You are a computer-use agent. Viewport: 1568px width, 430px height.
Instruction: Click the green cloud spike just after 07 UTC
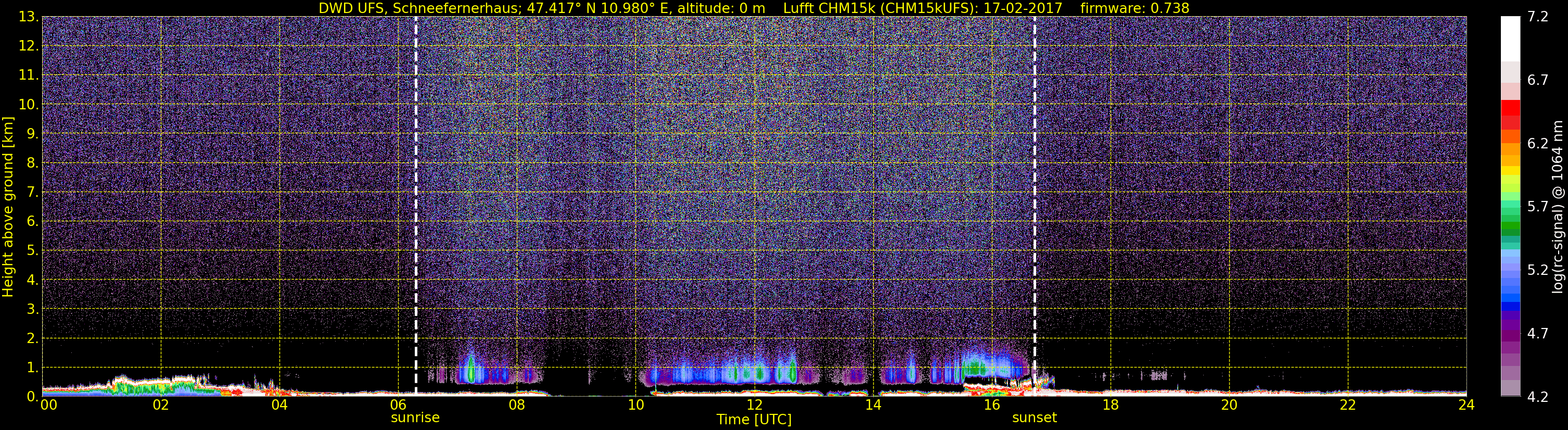click(x=470, y=369)
